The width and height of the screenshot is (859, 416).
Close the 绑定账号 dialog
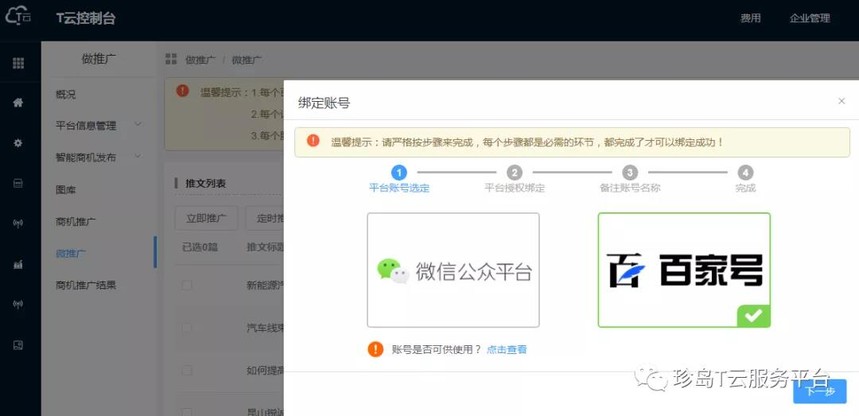tap(841, 101)
